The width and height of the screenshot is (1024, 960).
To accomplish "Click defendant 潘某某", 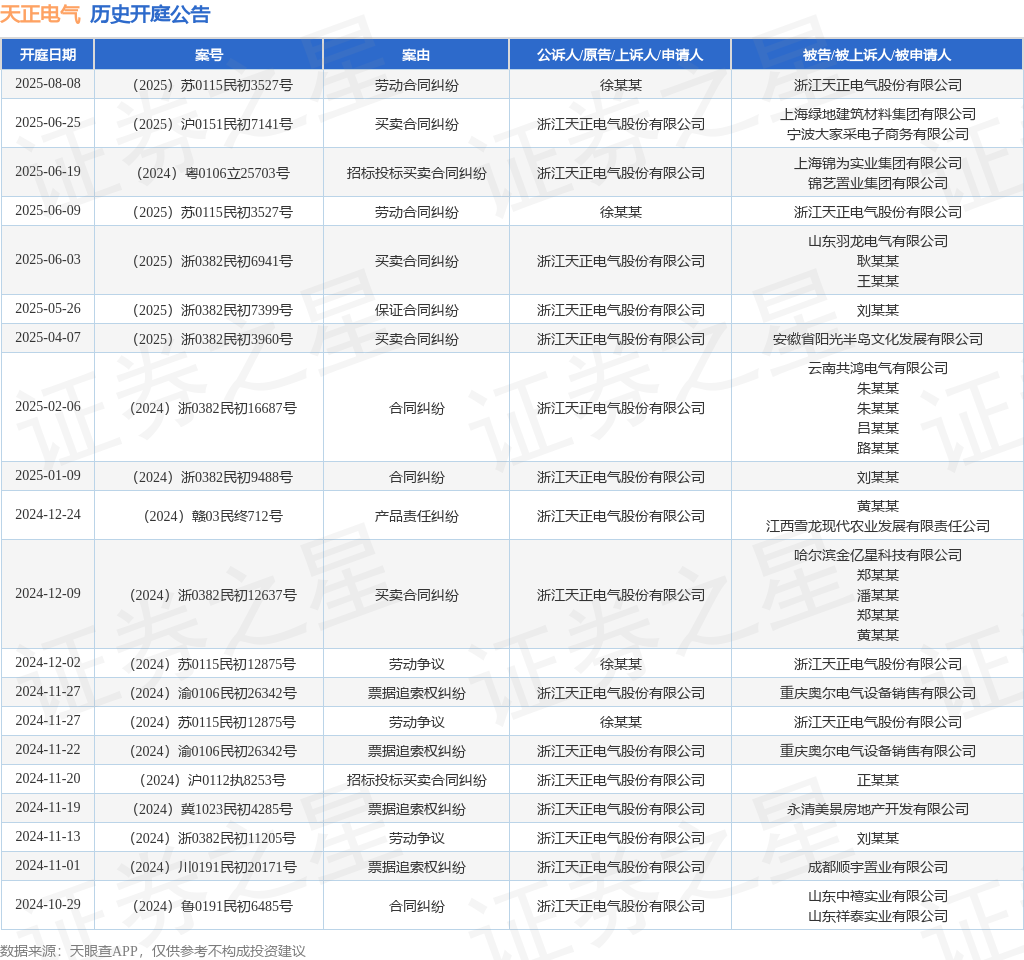I will (x=877, y=595).
